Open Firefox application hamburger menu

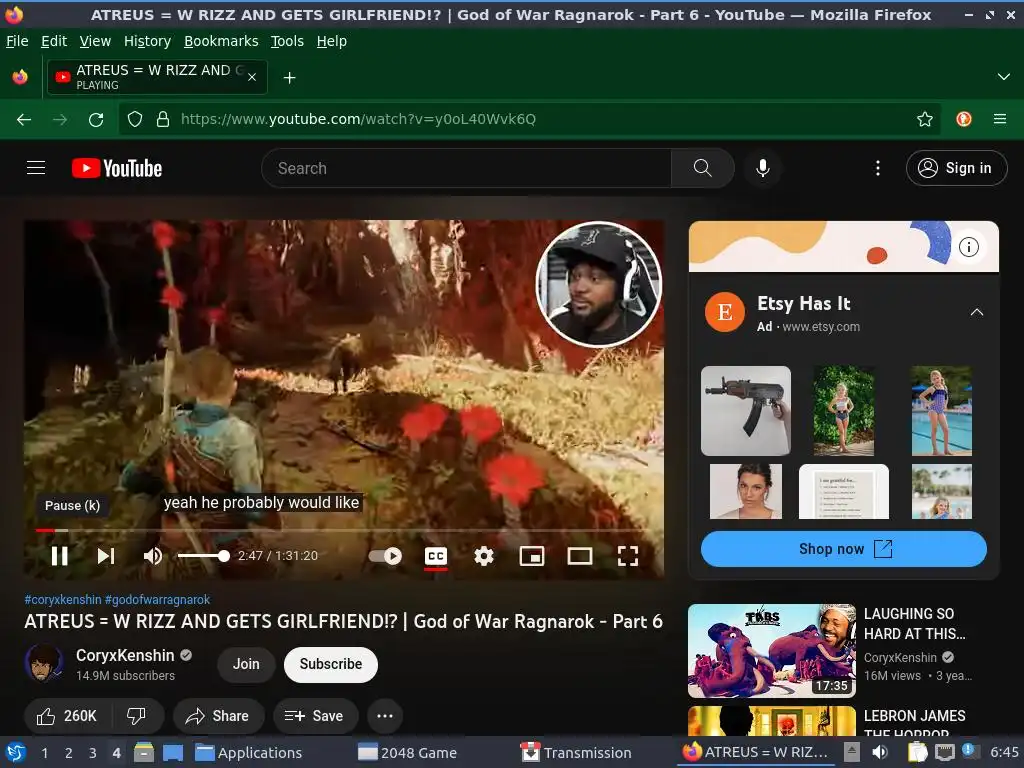pyautogui.click(x=1000, y=119)
